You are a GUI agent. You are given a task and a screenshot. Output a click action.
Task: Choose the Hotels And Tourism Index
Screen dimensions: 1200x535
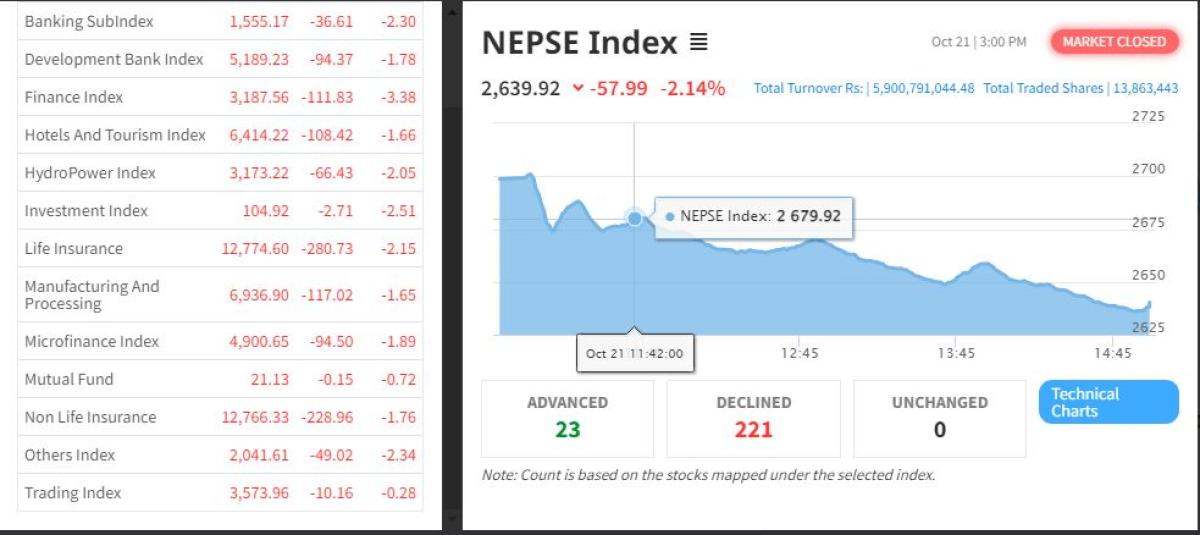click(115, 135)
